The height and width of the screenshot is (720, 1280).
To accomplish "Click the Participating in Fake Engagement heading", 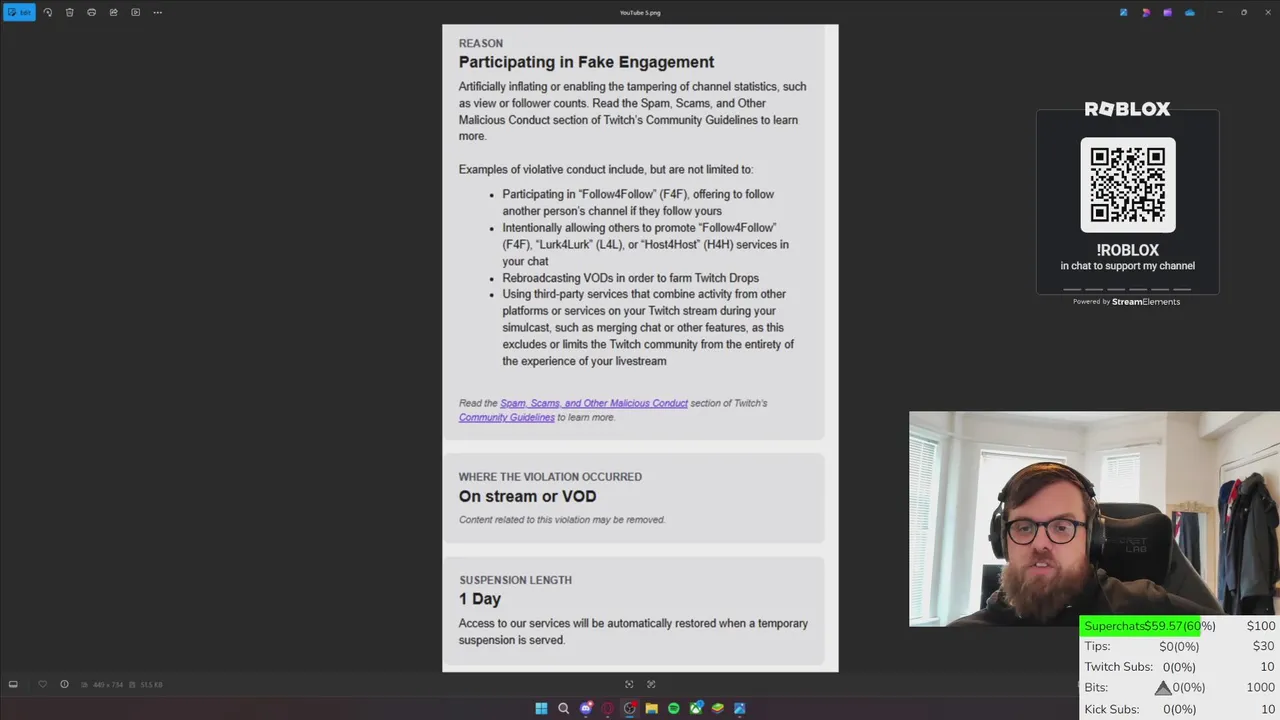I will click(586, 62).
